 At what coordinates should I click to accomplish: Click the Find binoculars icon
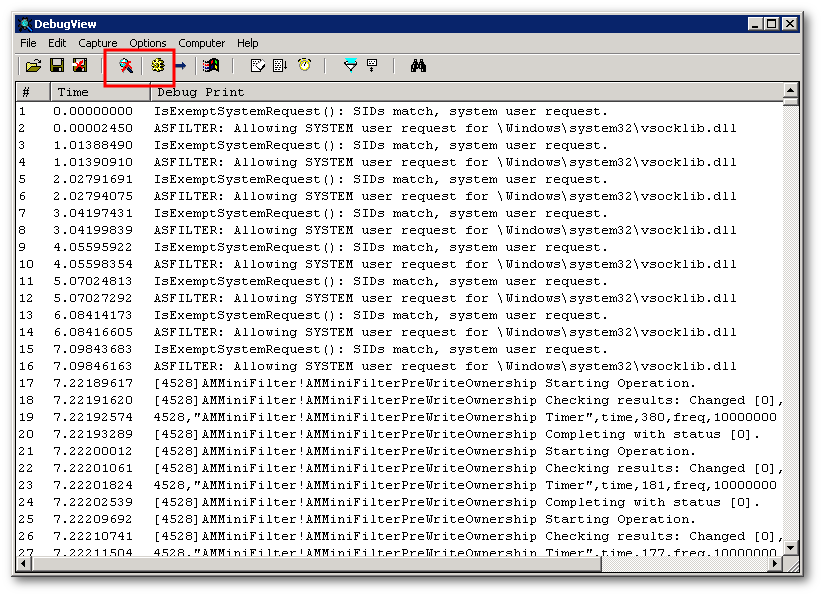pyautogui.click(x=418, y=65)
